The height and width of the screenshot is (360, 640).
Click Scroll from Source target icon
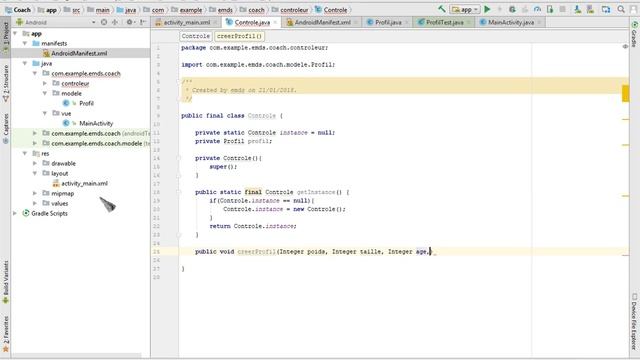click(104, 22)
